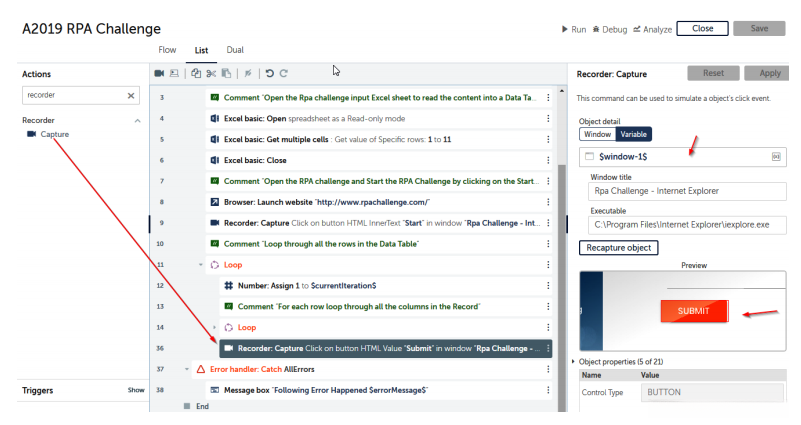Click the Save button
This screenshot has height=425, width=801.
tap(759, 29)
